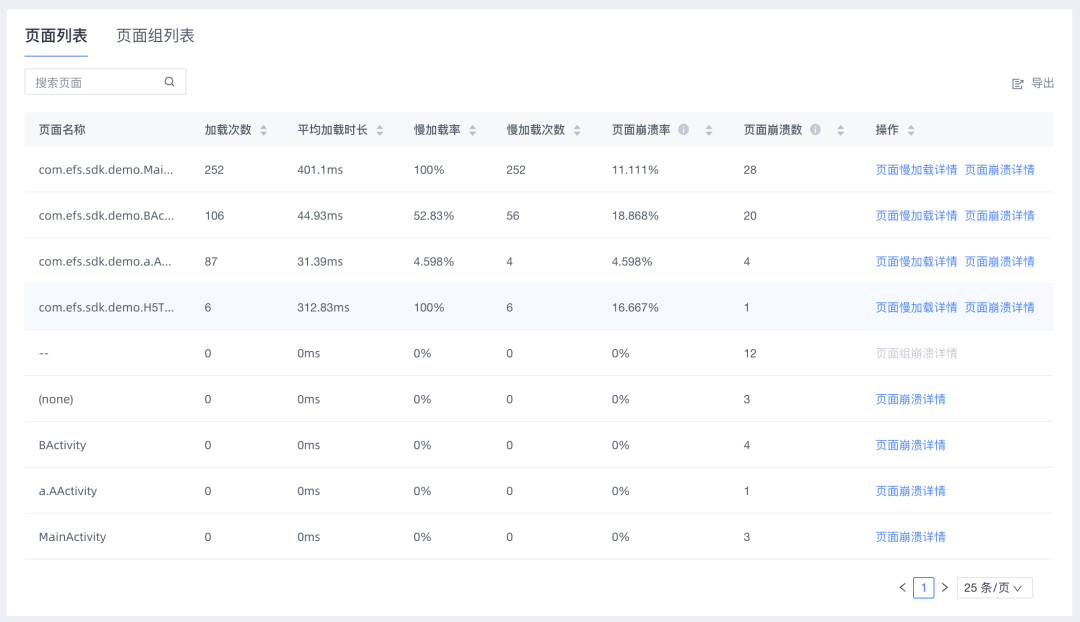This screenshot has width=1080, height=622.
Task: Click the 搜索页面 search input field
Action: pyautogui.click(x=95, y=82)
